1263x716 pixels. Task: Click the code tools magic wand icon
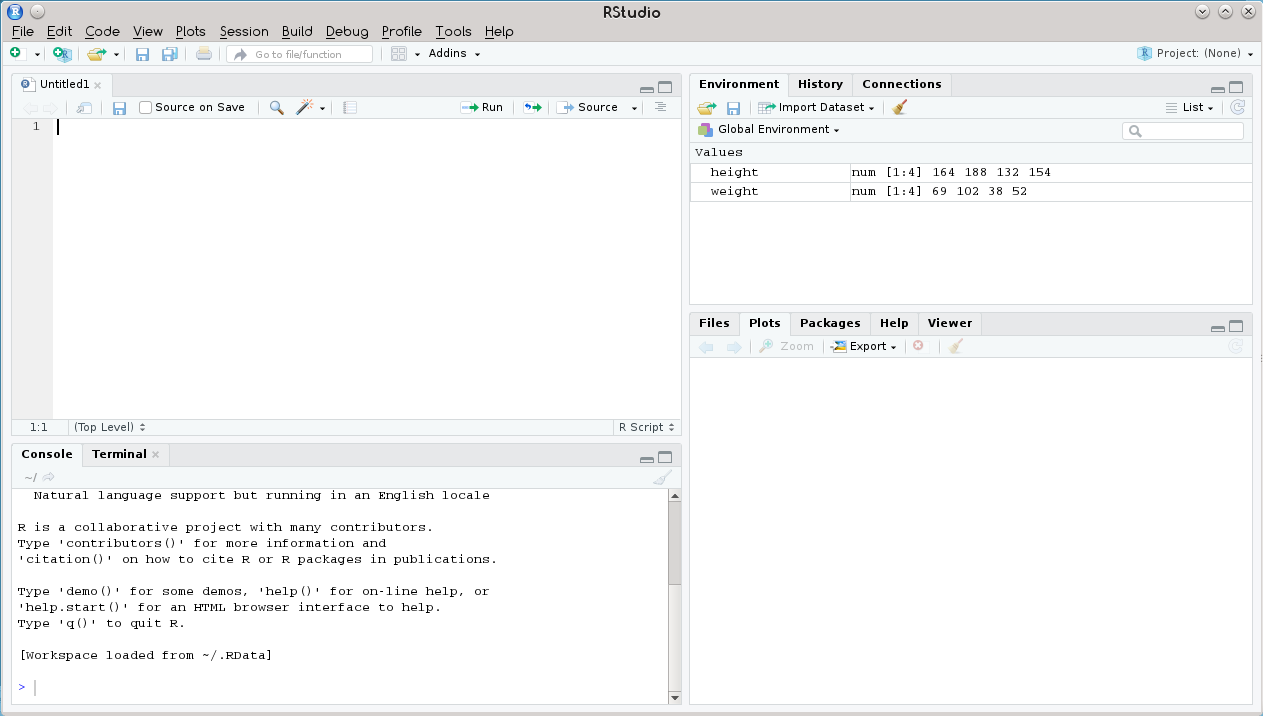tap(306, 107)
